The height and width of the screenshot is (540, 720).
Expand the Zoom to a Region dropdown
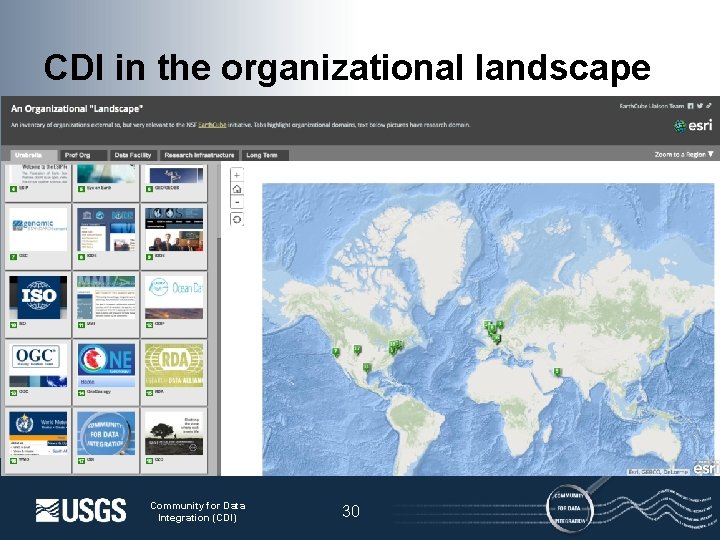click(684, 155)
